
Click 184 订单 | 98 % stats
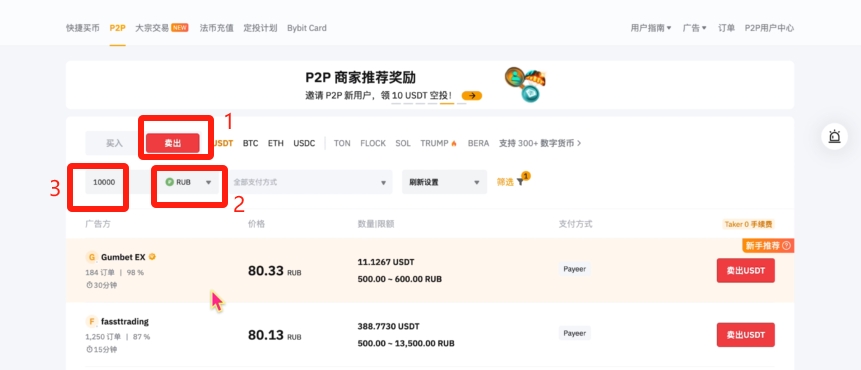[114, 272]
